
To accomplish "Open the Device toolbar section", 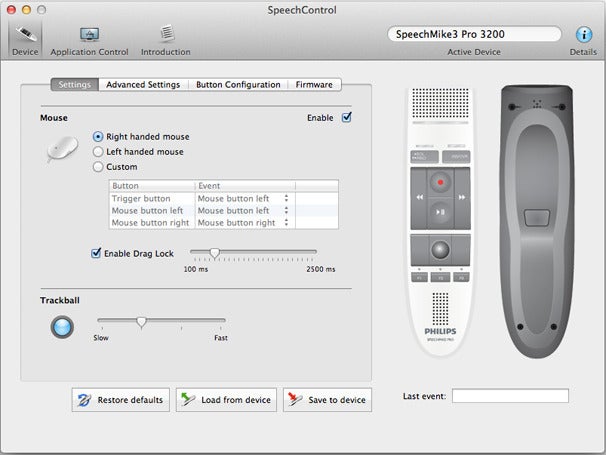I will [x=25, y=39].
